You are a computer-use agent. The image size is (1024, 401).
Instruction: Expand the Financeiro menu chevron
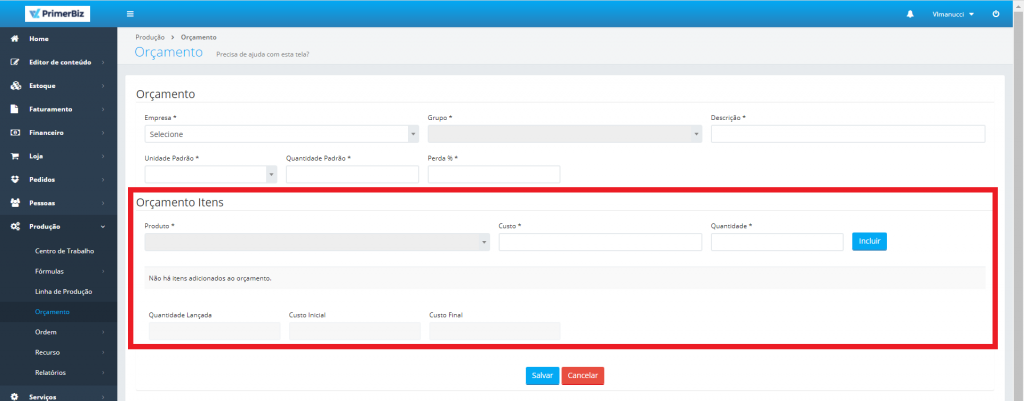103,133
